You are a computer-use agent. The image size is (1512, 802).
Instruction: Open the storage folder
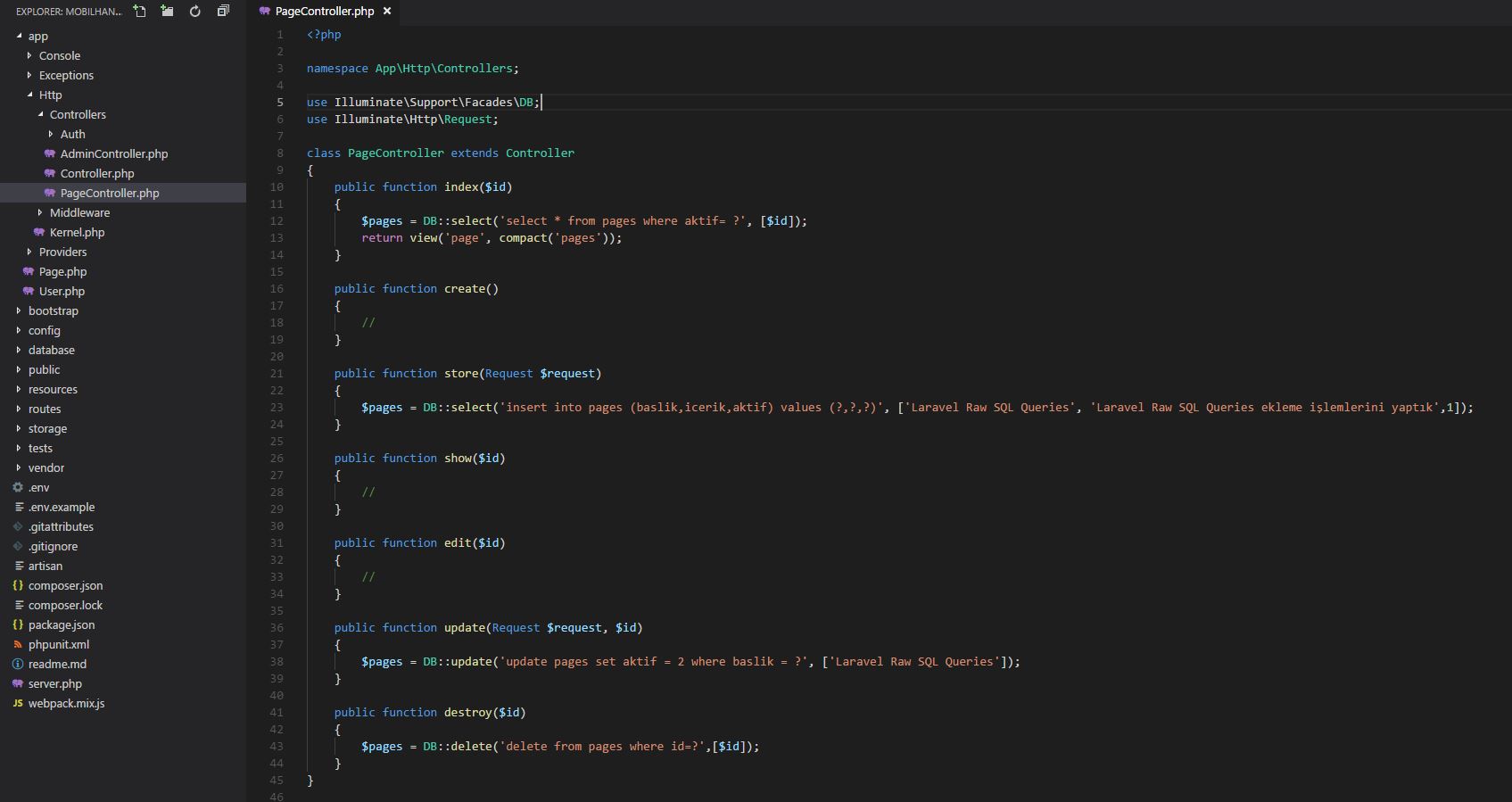pyautogui.click(x=47, y=428)
